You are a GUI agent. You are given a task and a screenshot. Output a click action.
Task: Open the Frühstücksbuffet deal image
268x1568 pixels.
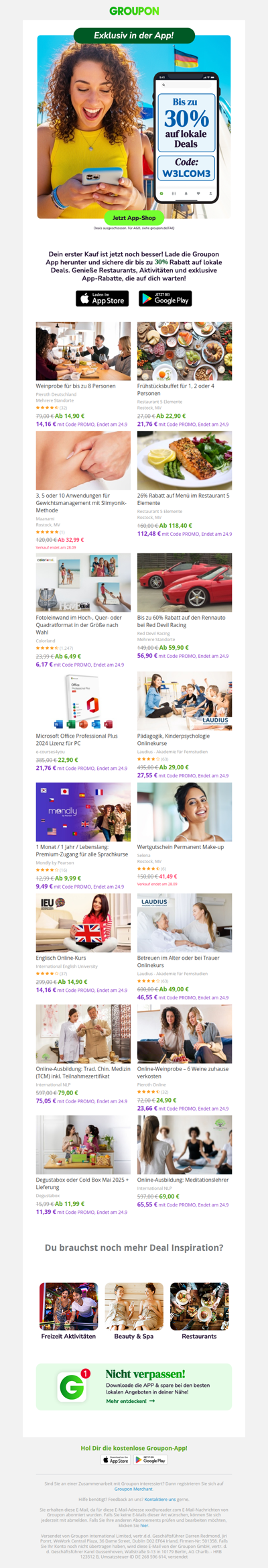coord(185,351)
